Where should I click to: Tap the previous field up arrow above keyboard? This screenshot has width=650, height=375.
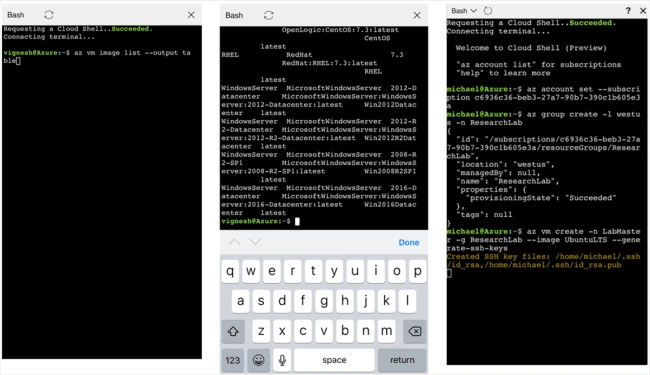(235, 242)
